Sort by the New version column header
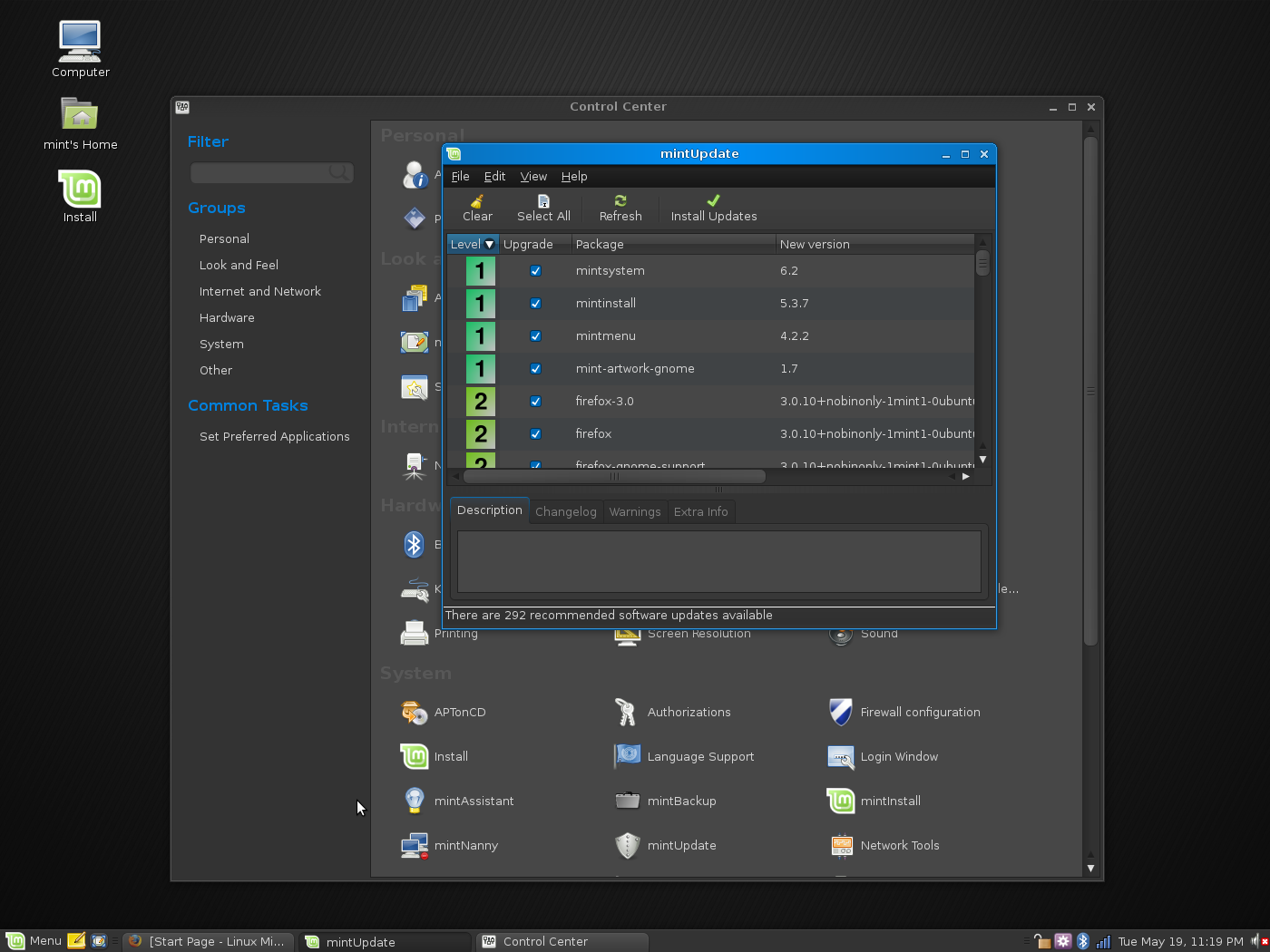The height and width of the screenshot is (952, 1270). pyautogui.click(x=874, y=244)
